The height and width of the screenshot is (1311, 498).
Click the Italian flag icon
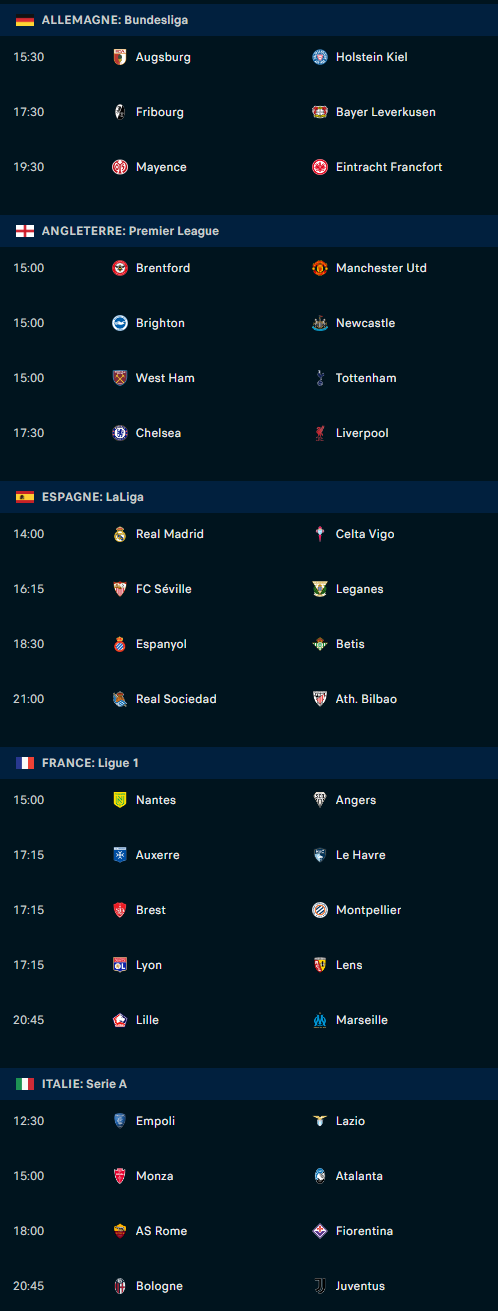click(25, 1084)
